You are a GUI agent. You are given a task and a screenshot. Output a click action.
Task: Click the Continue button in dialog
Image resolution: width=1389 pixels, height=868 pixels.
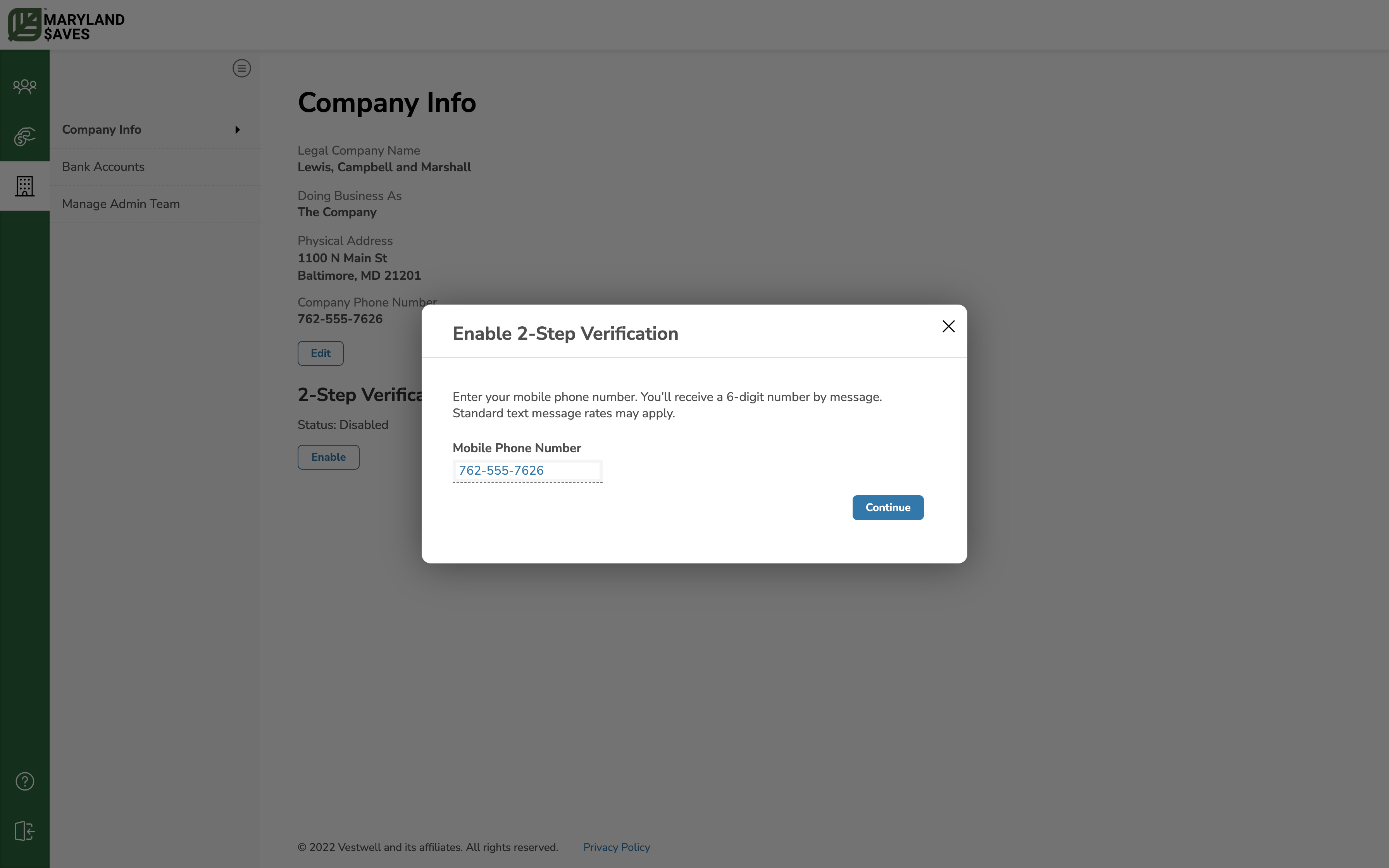887,507
